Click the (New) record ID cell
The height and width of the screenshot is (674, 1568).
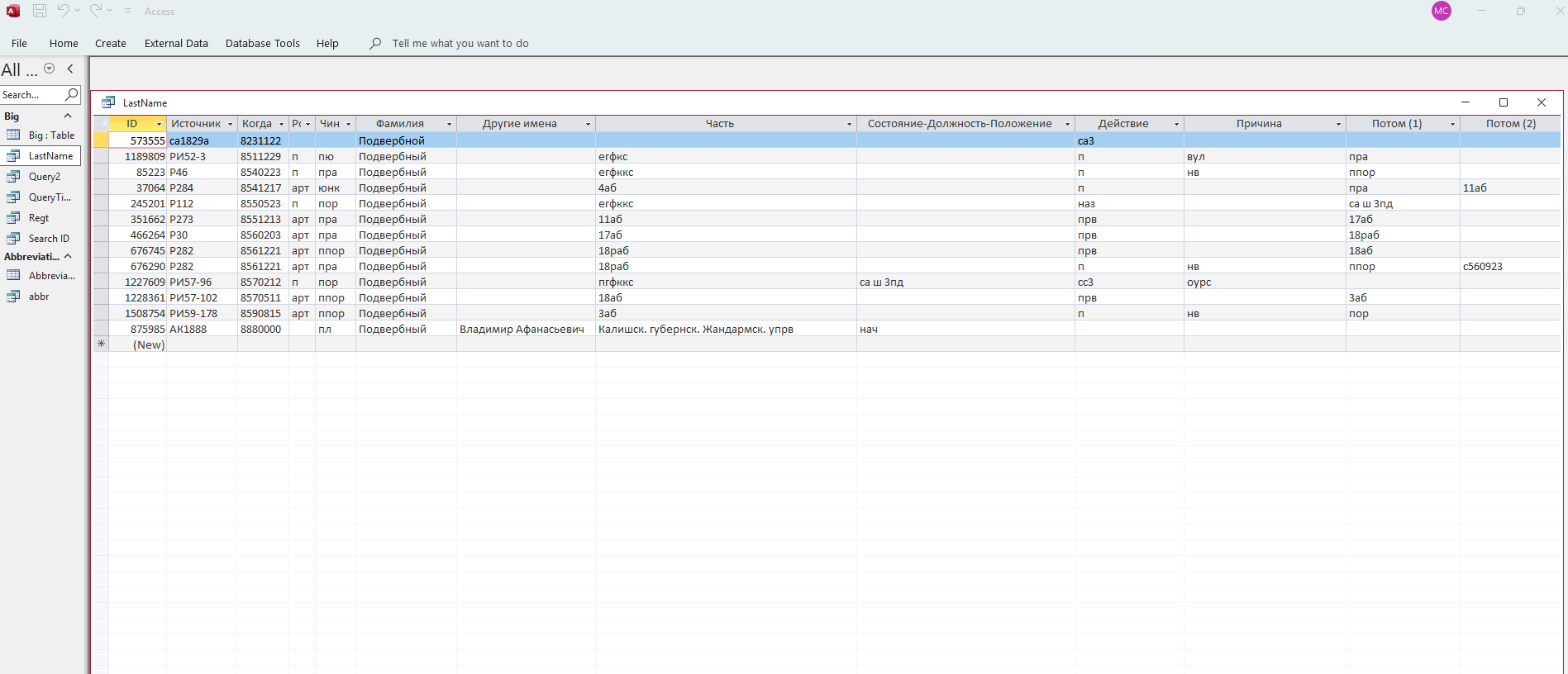[138, 344]
